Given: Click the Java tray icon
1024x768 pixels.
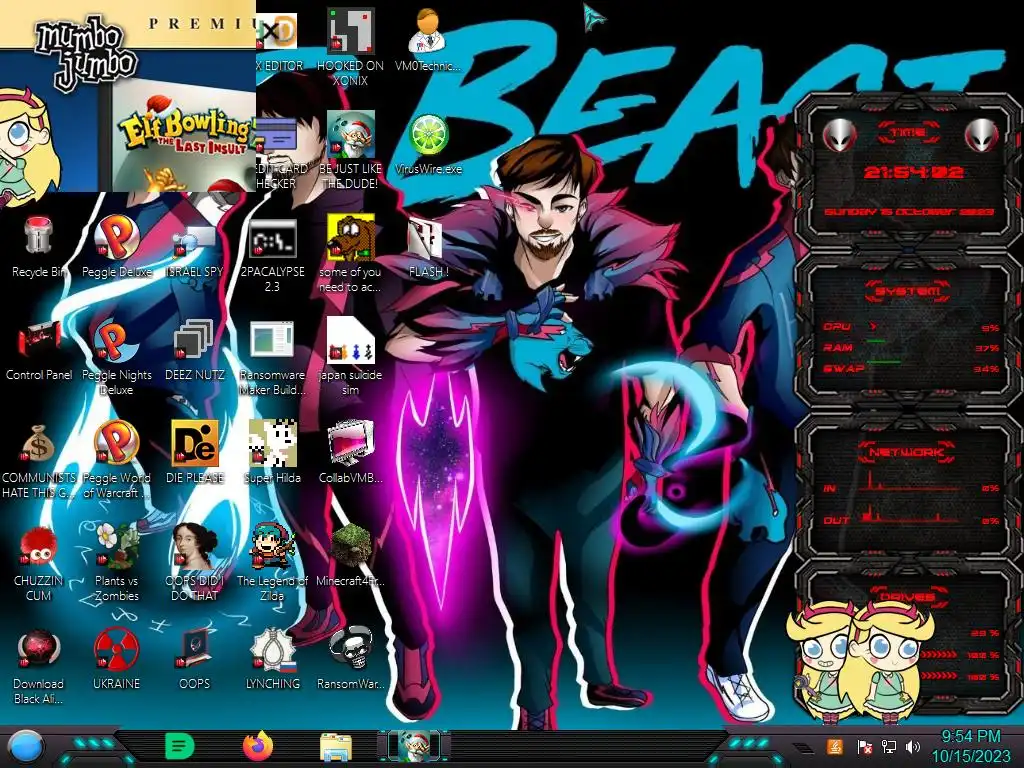Looking at the screenshot, I should coord(834,746).
